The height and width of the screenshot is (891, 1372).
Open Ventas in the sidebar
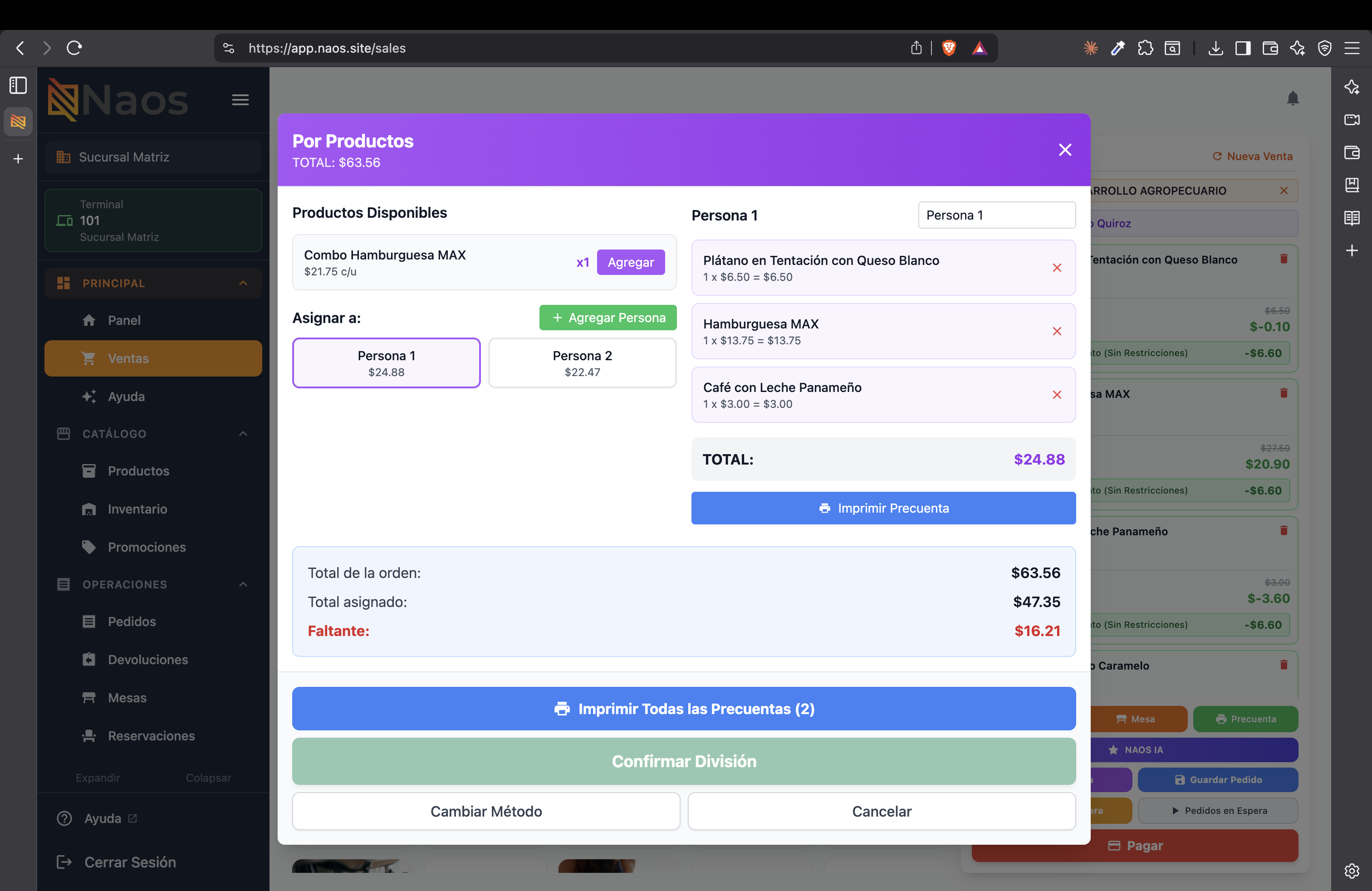pos(153,358)
